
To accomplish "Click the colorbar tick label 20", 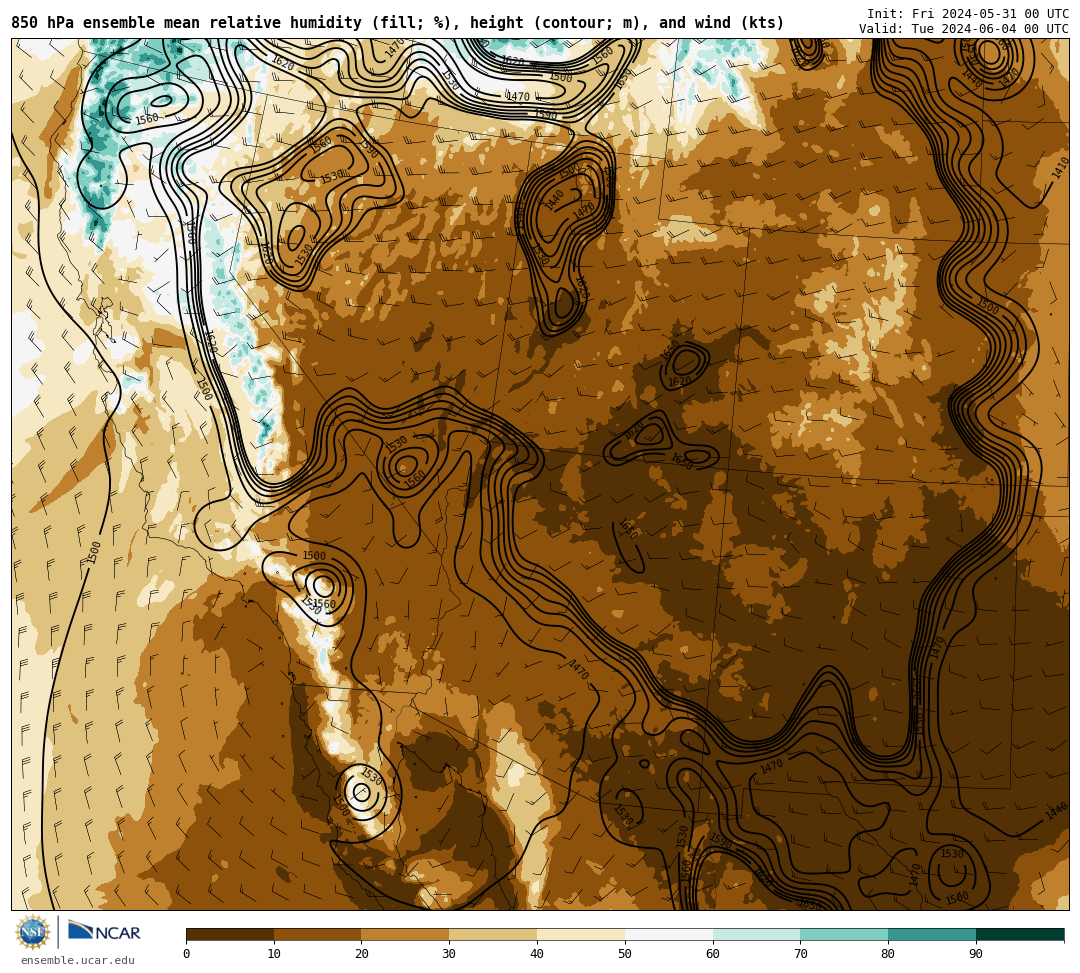I will click(362, 954).
